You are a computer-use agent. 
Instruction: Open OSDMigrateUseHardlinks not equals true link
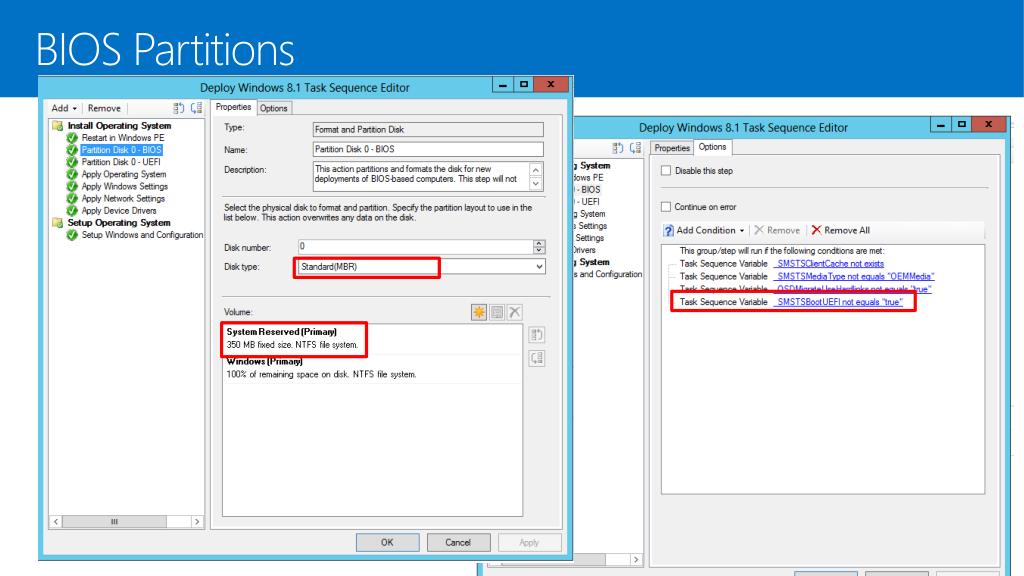pos(852,289)
